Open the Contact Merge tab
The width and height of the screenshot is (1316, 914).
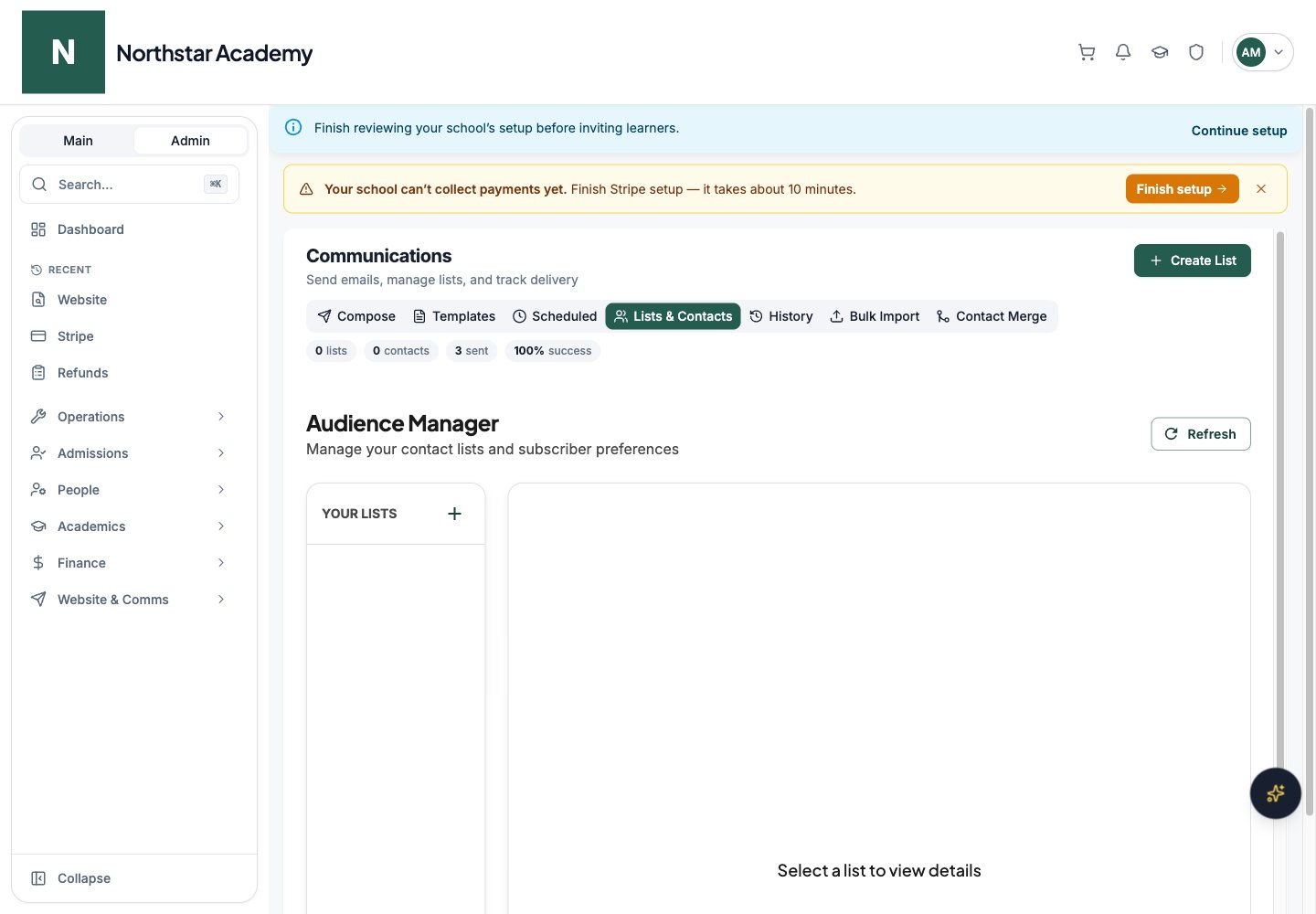[992, 316]
